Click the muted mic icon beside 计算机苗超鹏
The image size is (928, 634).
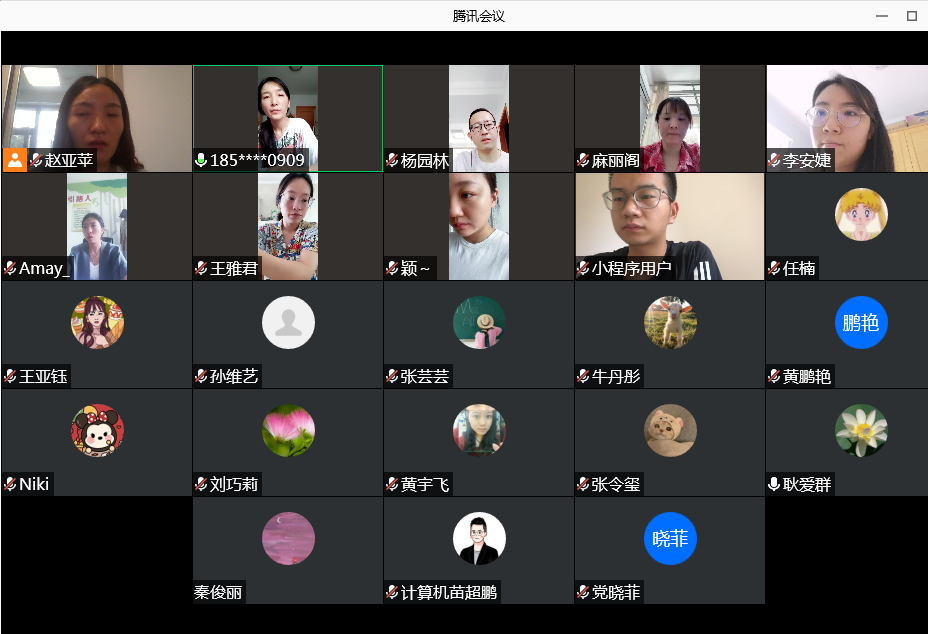(x=392, y=593)
